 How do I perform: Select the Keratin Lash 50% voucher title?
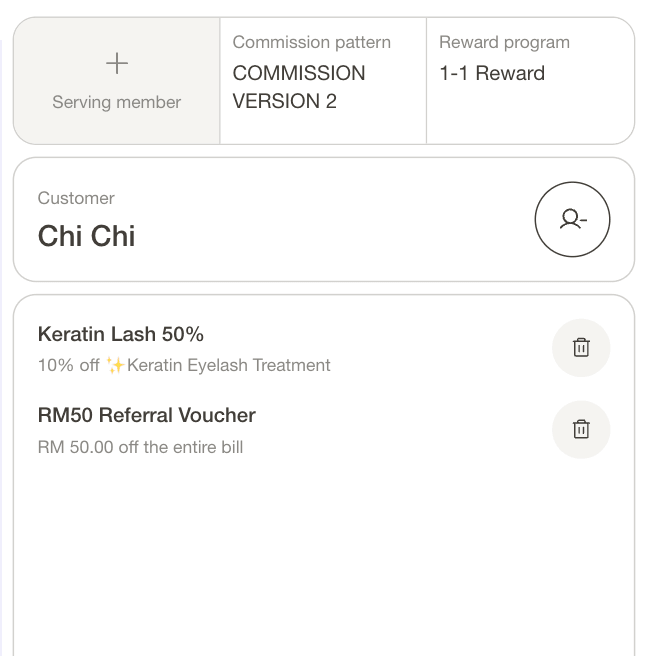point(120,334)
